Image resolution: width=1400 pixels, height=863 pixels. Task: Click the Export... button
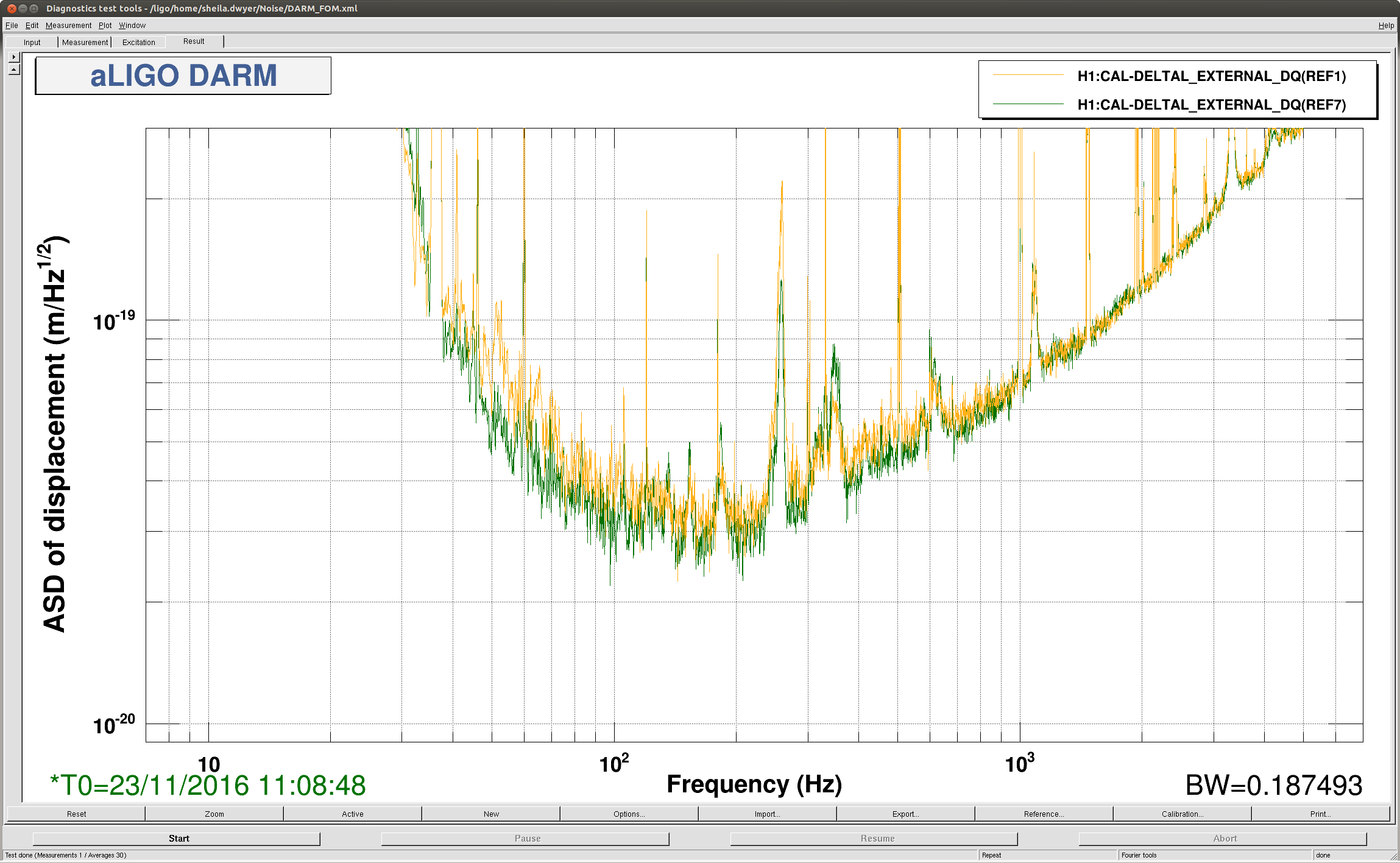click(906, 814)
